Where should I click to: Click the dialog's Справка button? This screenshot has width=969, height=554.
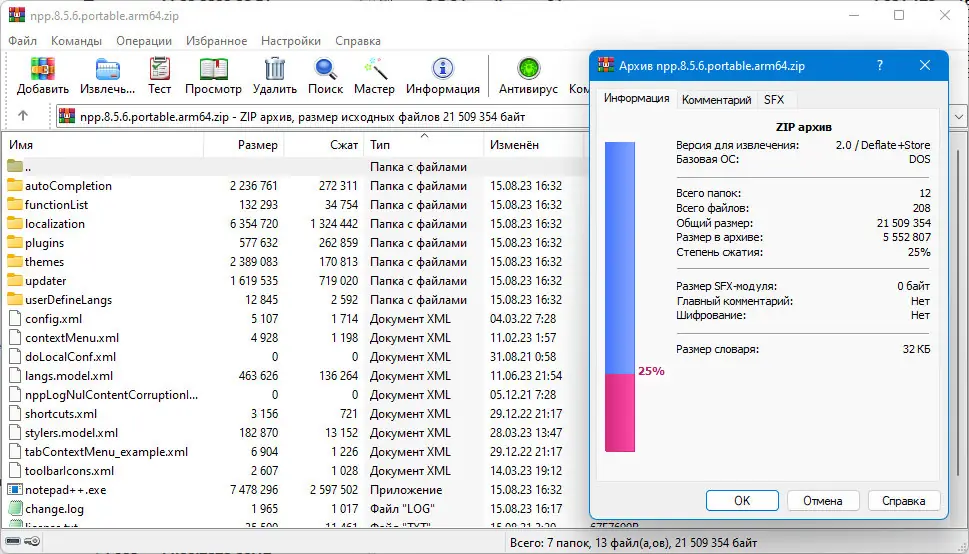click(903, 501)
